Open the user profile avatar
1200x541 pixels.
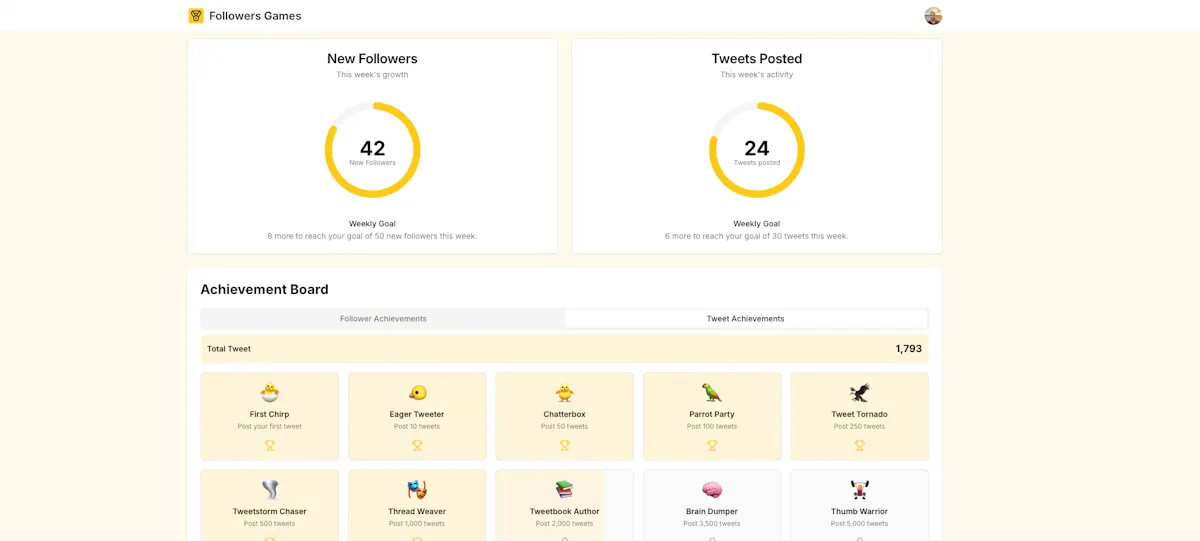pos(933,16)
